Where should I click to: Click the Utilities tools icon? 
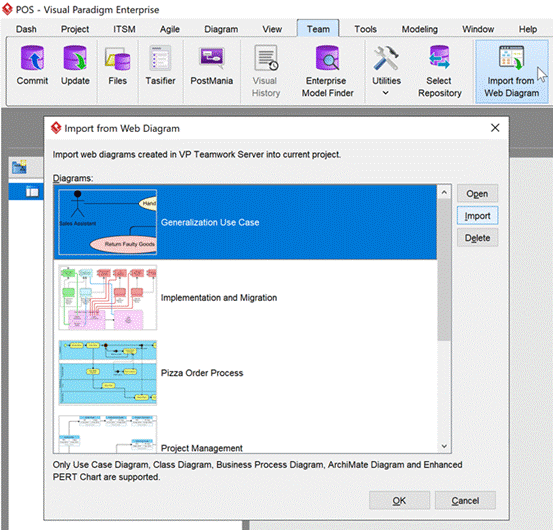point(386,58)
